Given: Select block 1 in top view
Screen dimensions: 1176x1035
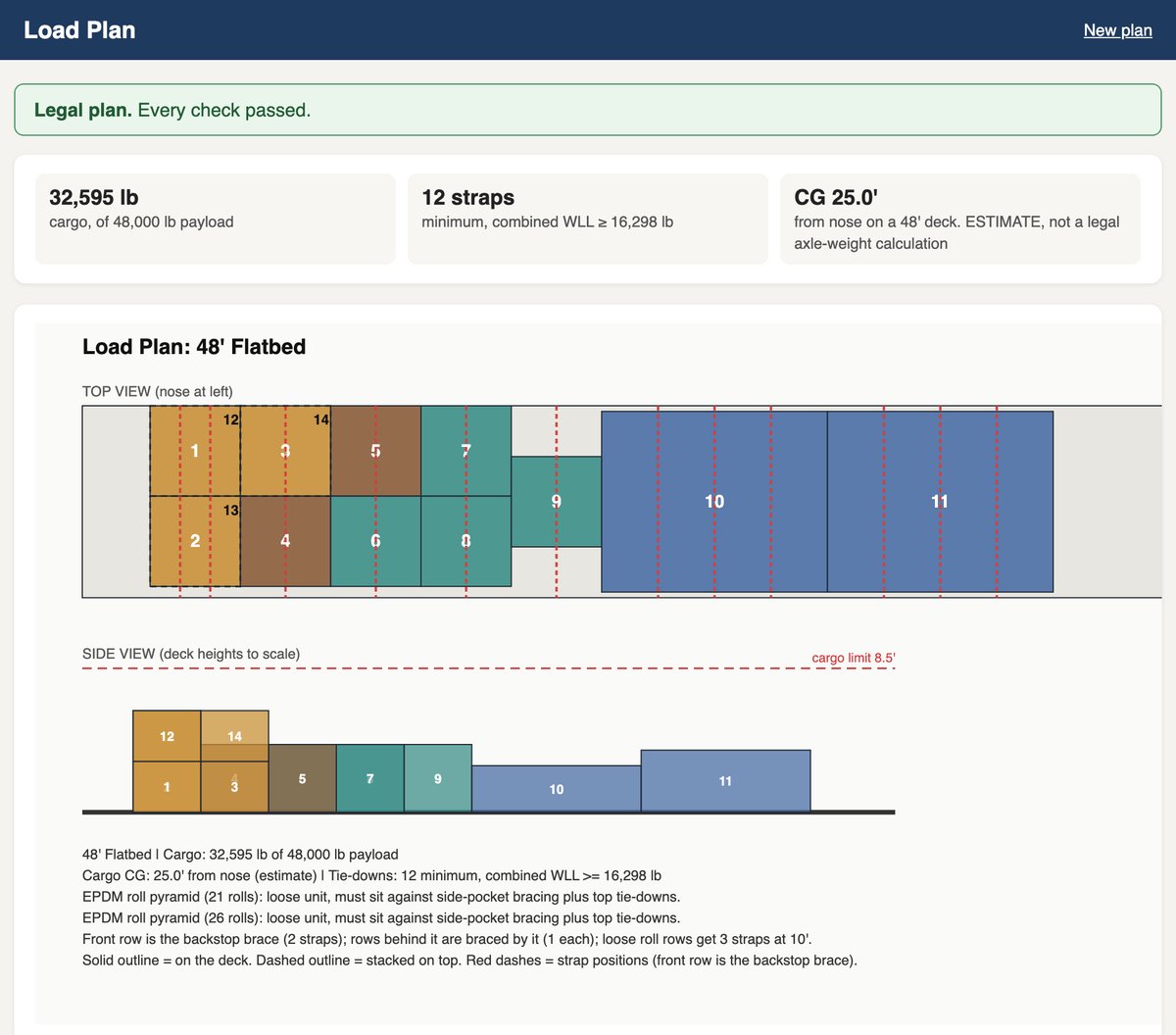Looking at the screenshot, I should (x=195, y=451).
